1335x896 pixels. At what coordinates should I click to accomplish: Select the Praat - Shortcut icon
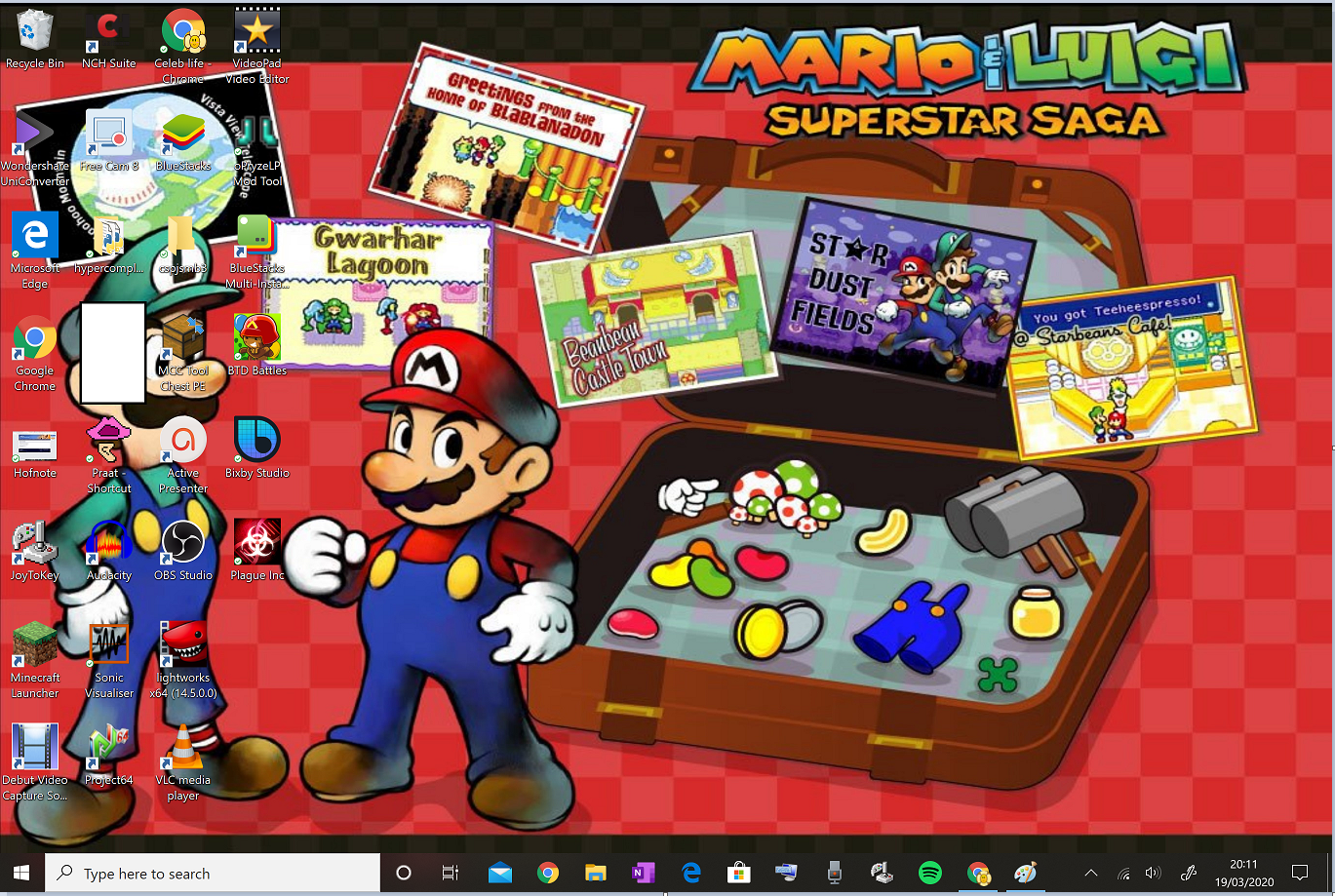coord(109,456)
